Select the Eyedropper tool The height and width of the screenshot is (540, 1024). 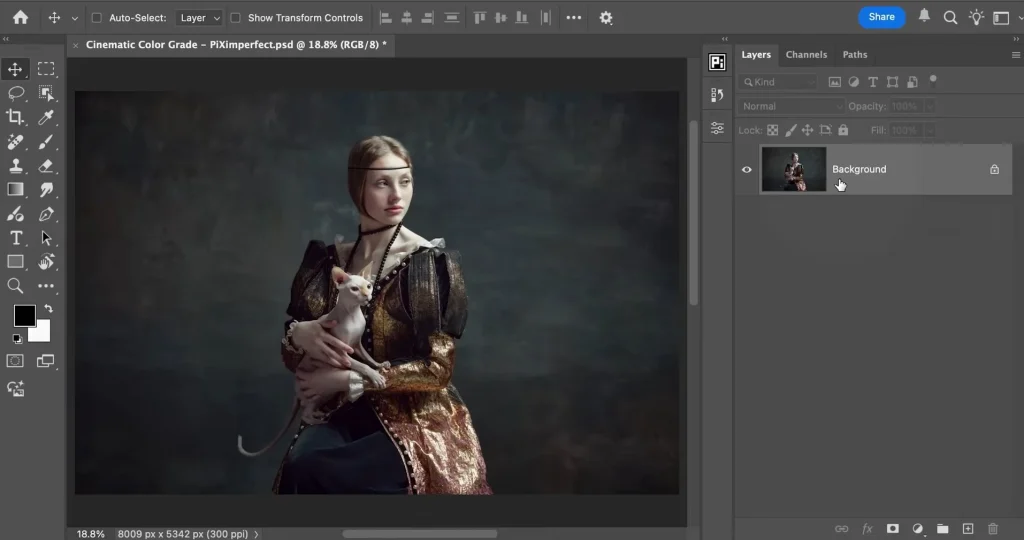pos(46,118)
